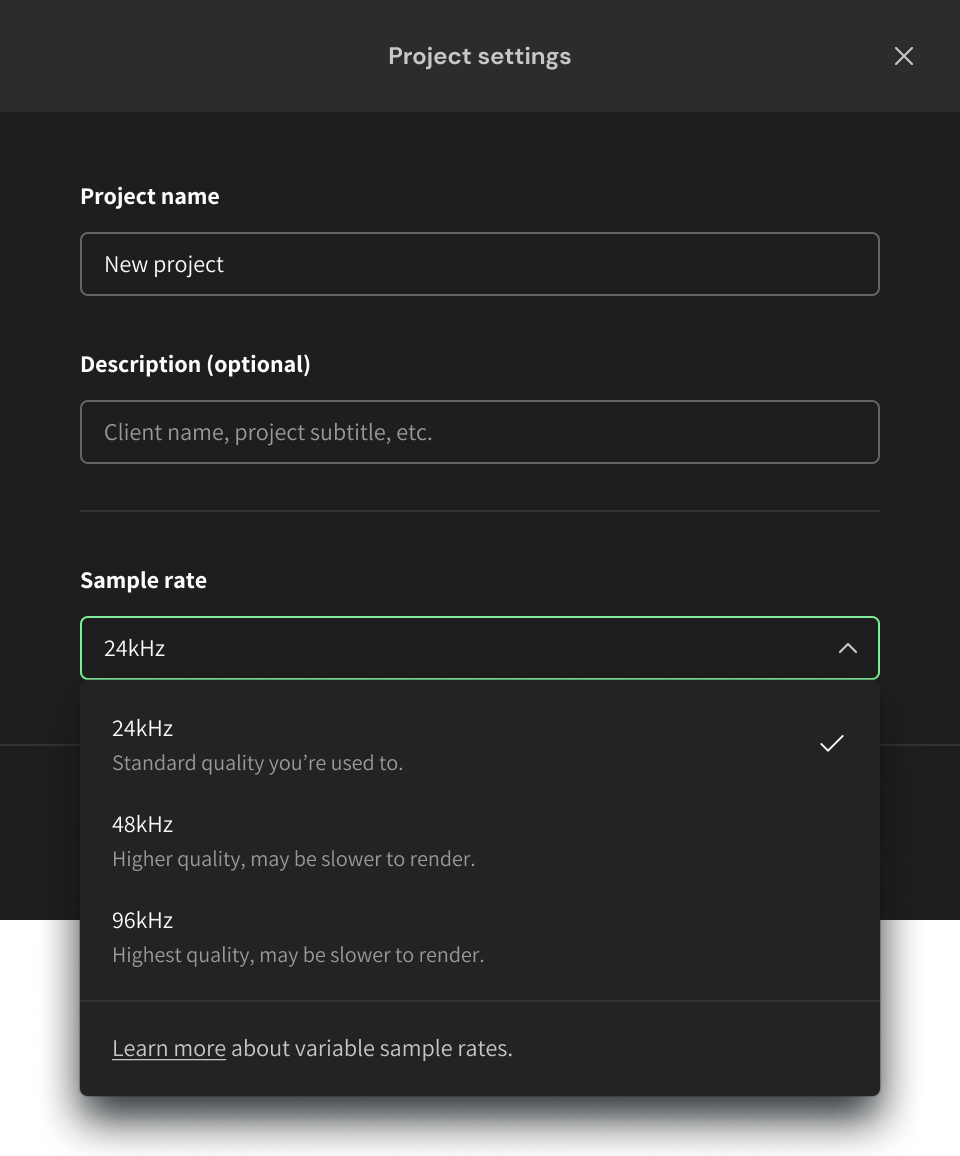
Task: Choose the 48kHz sample rate option
Action: [x=143, y=824]
